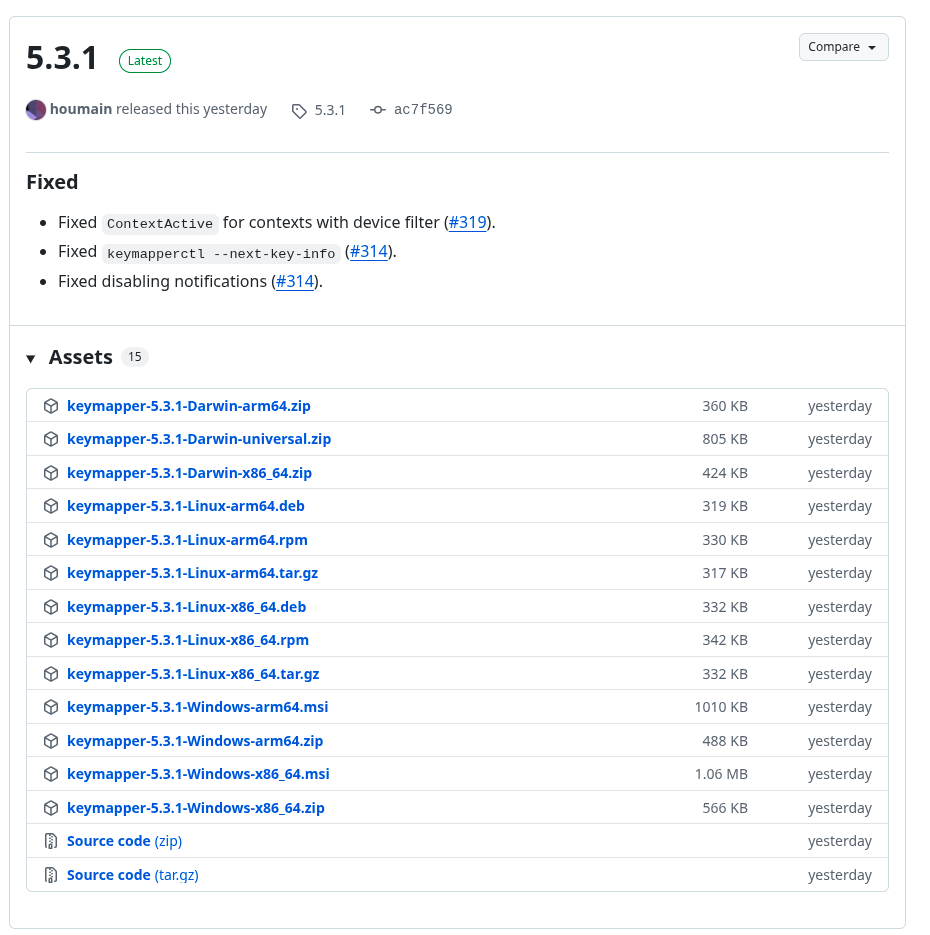This screenshot has width=930, height=935.
Task: Download keymapper-5.3.1-Darwin-universal.zip
Action: (198, 439)
